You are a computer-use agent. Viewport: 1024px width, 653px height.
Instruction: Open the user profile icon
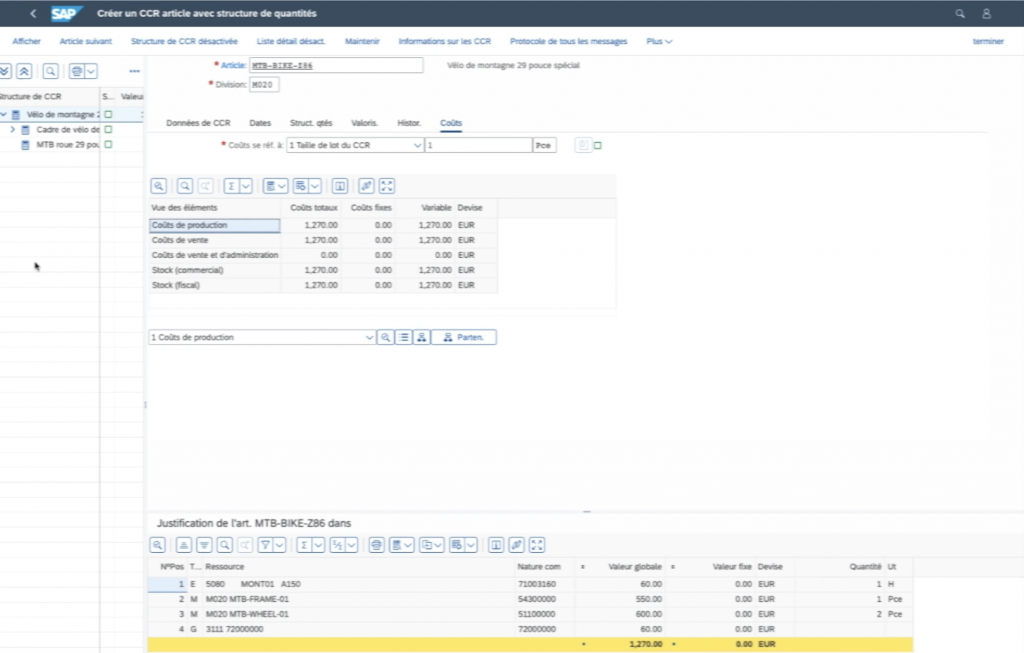pyautogui.click(x=987, y=14)
